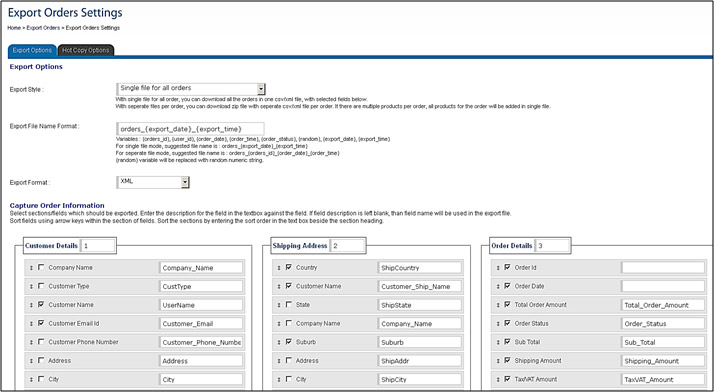Click the empty Order Id description field
The width and height of the screenshot is (714, 392).
coord(663,268)
